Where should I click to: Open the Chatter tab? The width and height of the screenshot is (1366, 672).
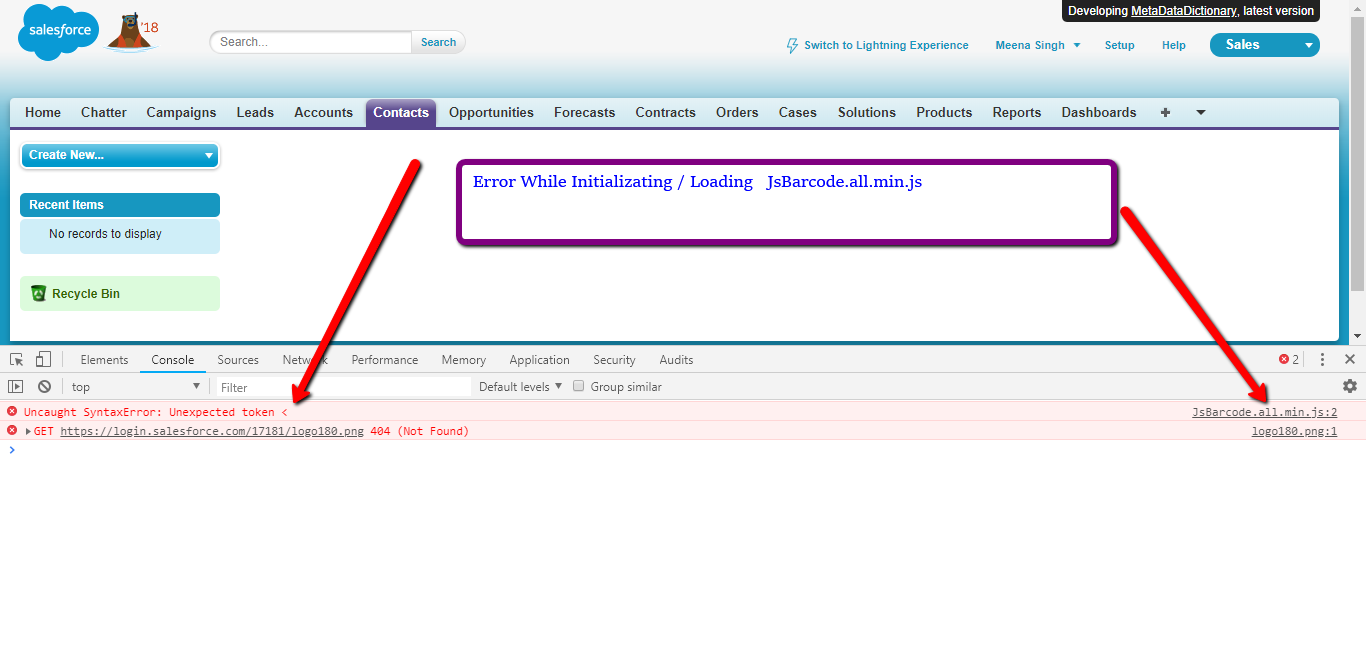click(104, 113)
